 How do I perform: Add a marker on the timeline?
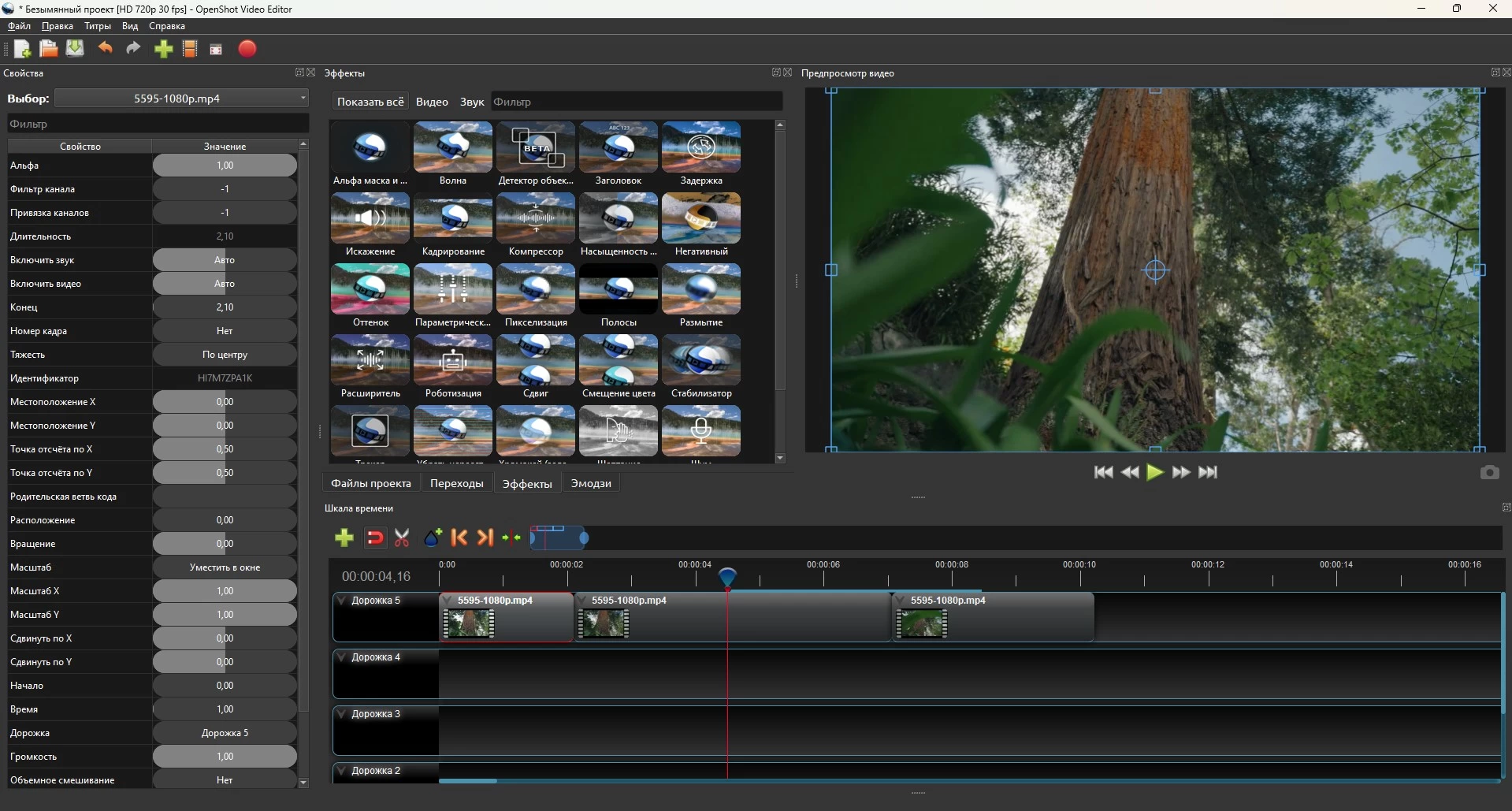(x=433, y=538)
